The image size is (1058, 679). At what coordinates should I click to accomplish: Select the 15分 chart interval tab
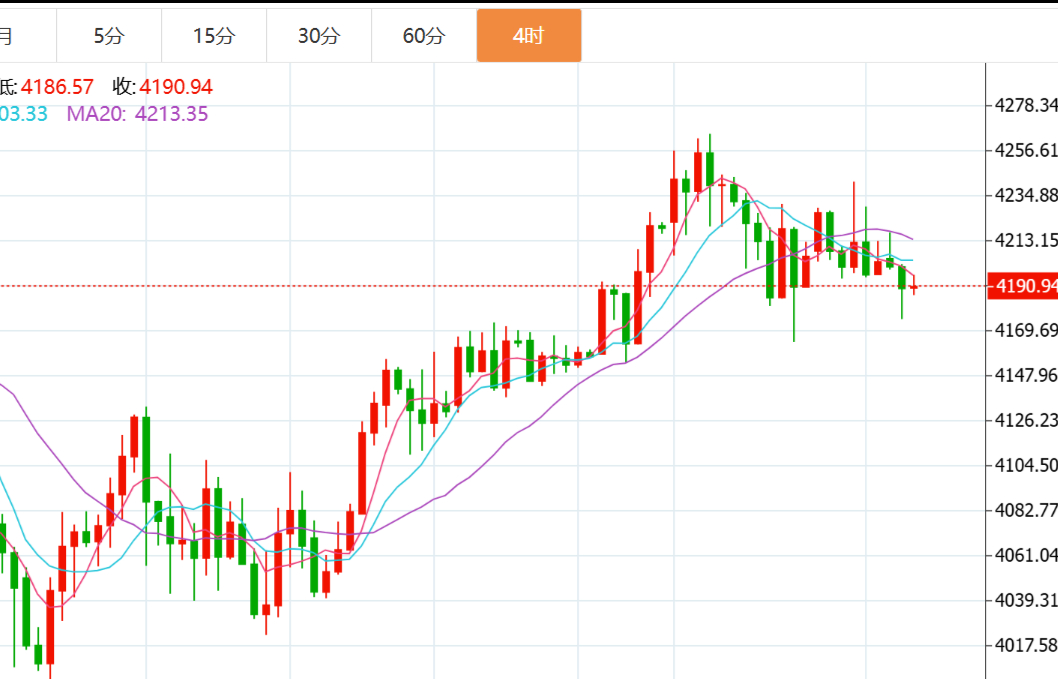point(214,36)
